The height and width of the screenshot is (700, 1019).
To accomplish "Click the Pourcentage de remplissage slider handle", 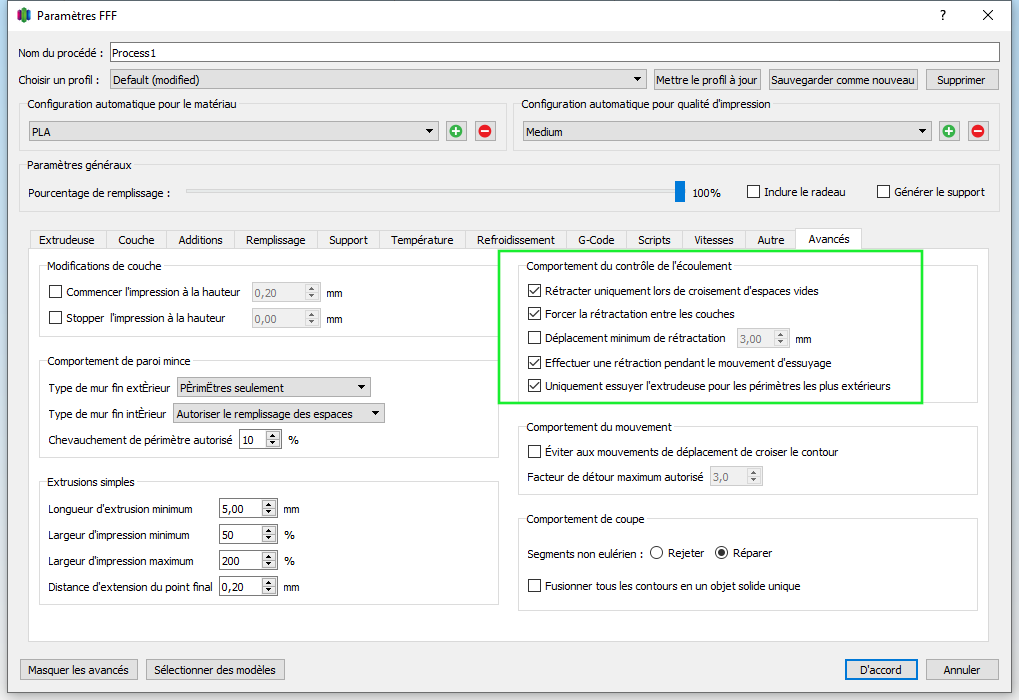I will (x=680, y=192).
